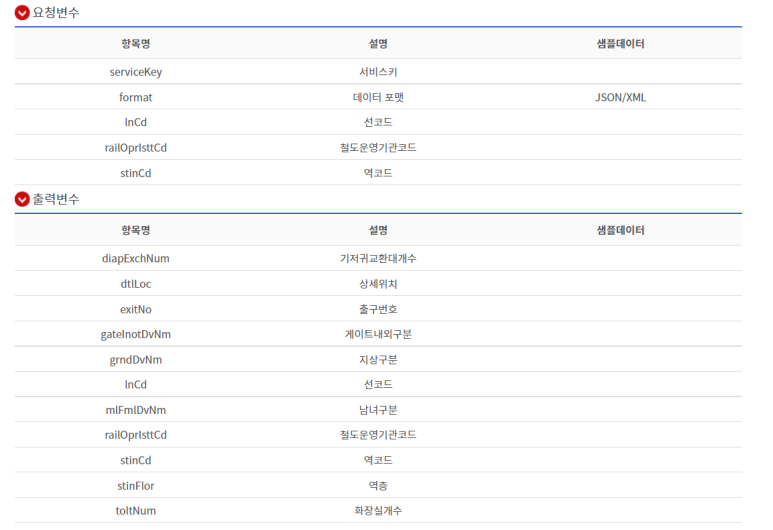Click the 남녀구분 description cell
Screen dimensions: 773x530
pyautogui.click(x=378, y=410)
